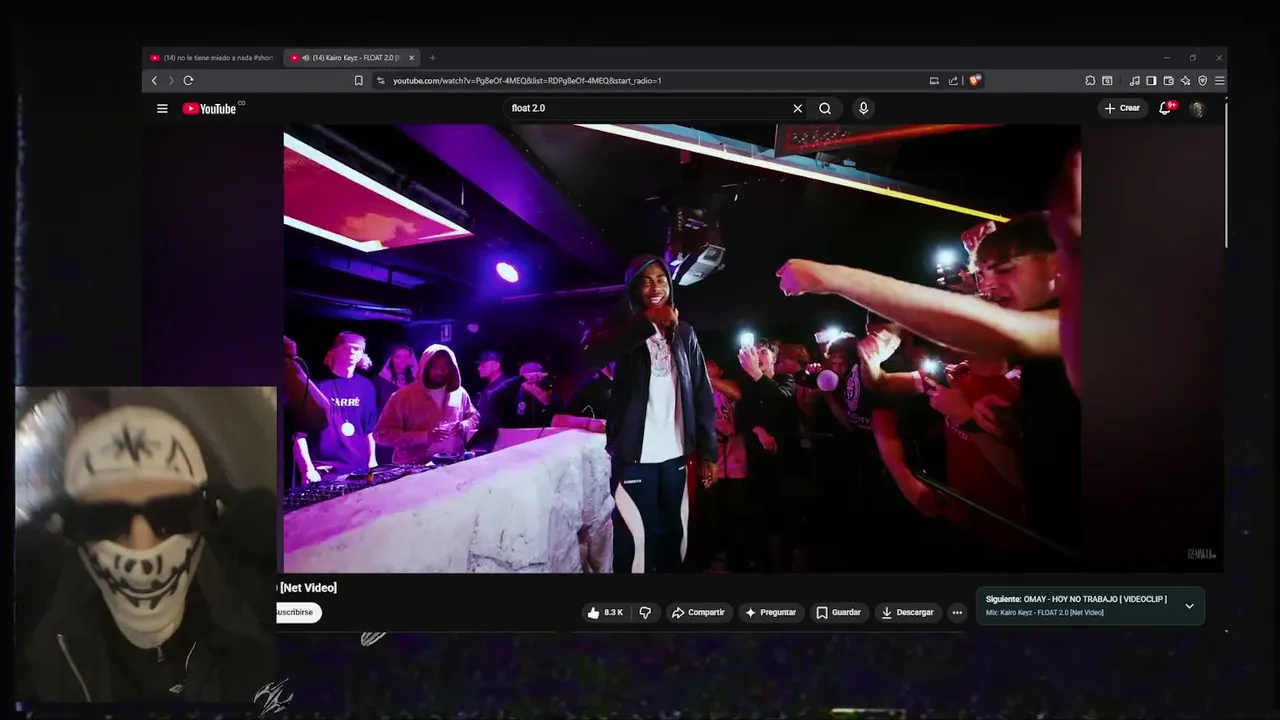Screen dimensions: 1280x720
Task: Open next video OMAY - HOY NO TRABAJO
Action: click(x=1076, y=599)
